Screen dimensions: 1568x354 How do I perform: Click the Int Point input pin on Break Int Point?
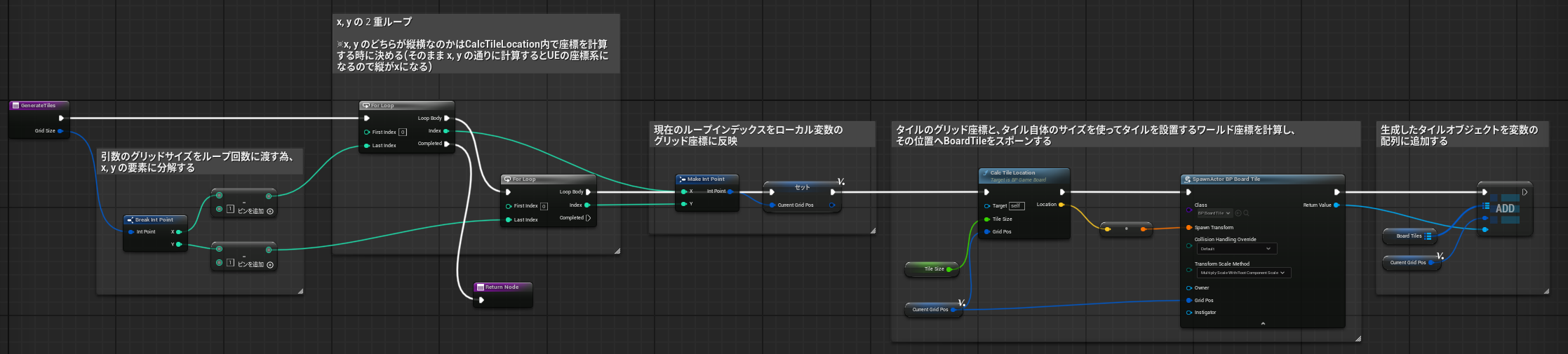131,232
